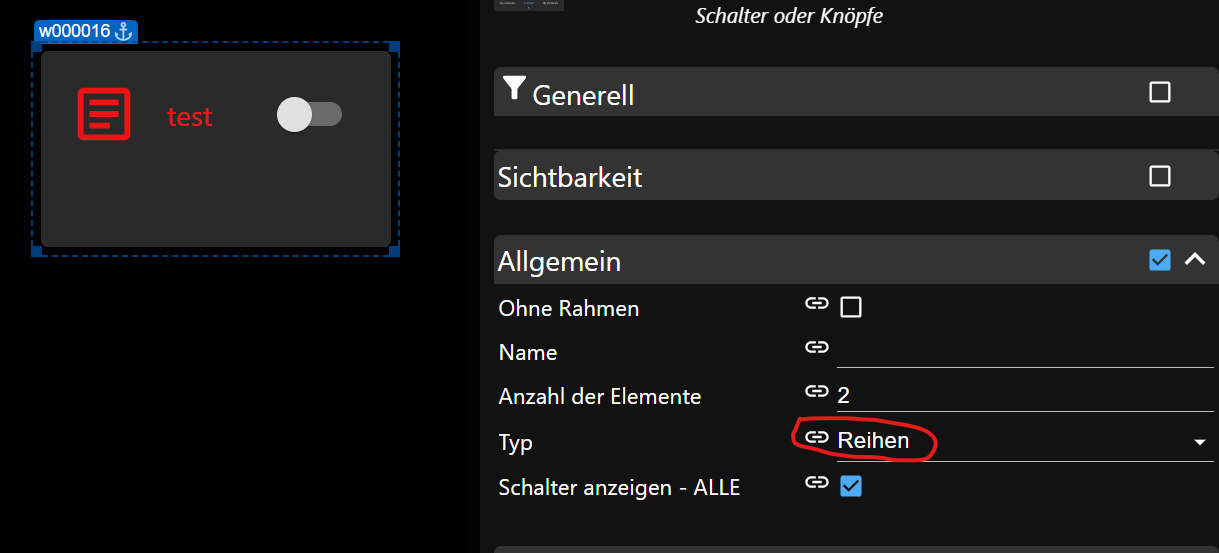Expand the Generell section header

(856, 92)
